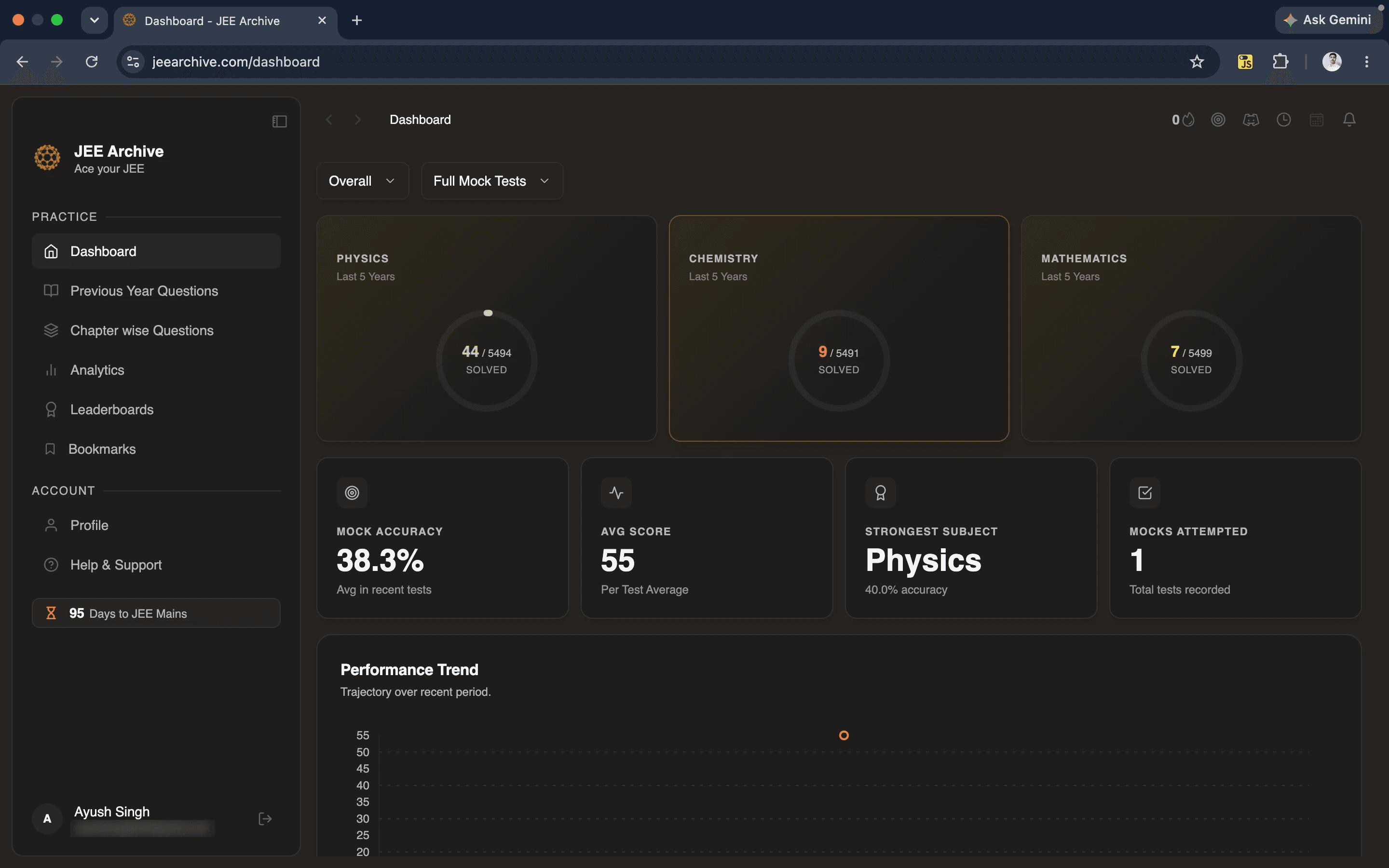Open Help & Support

point(156,565)
